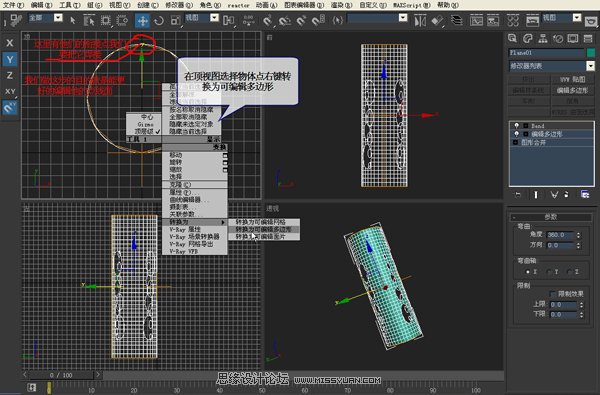Expand Bend modifier sub-object tree
The width and height of the screenshot is (600, 395).
coord(526,126)
